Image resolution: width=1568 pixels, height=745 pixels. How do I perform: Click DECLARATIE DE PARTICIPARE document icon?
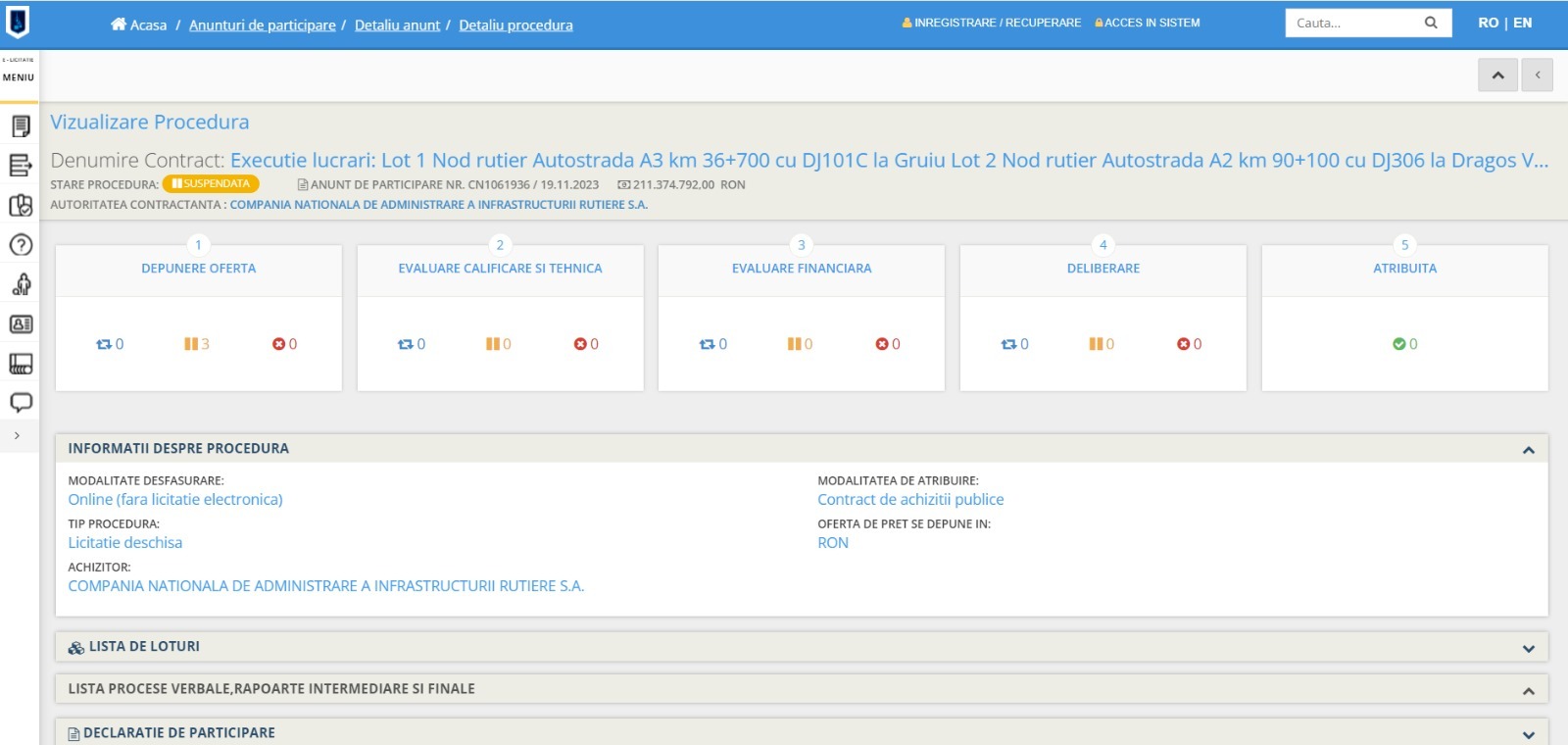[x=73, y=733]
